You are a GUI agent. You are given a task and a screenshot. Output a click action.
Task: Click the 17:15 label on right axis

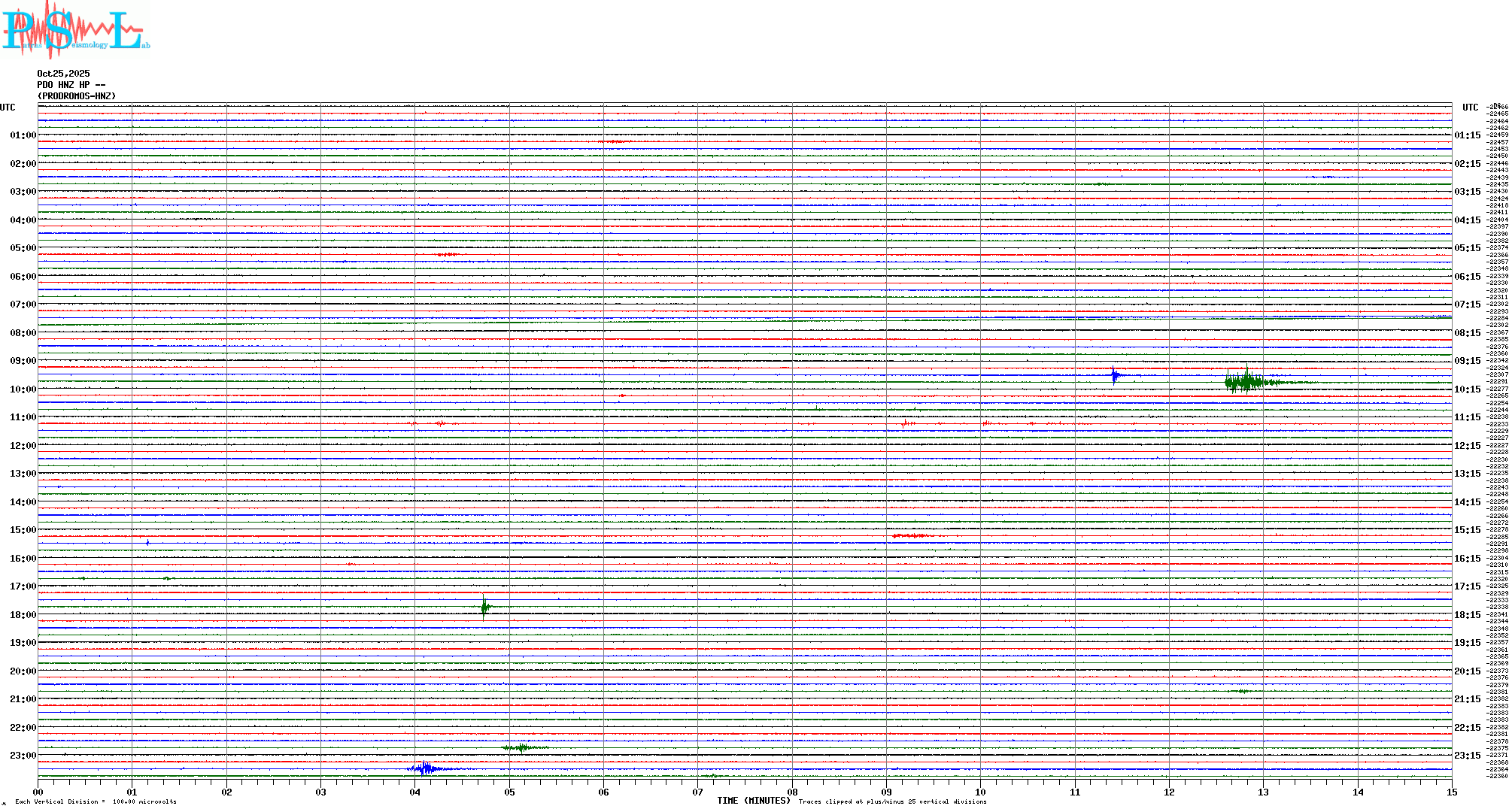(1467, 586)
